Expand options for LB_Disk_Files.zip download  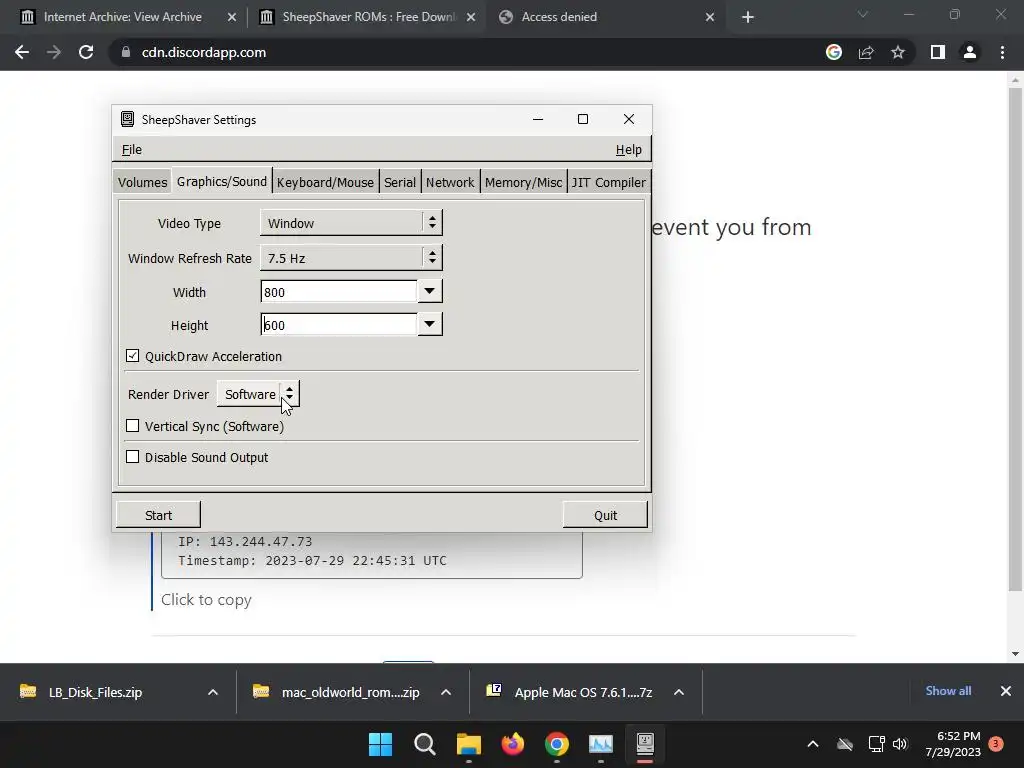(213, 692)
